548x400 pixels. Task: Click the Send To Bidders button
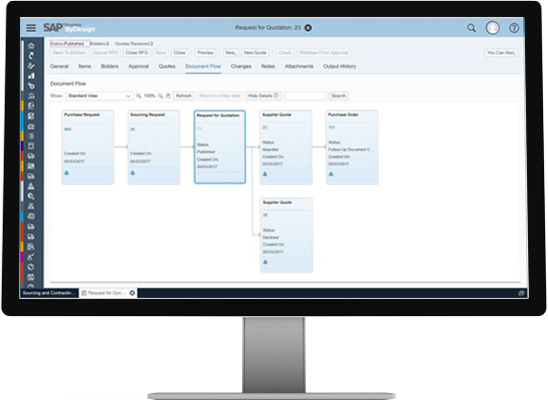pos(69,53)
